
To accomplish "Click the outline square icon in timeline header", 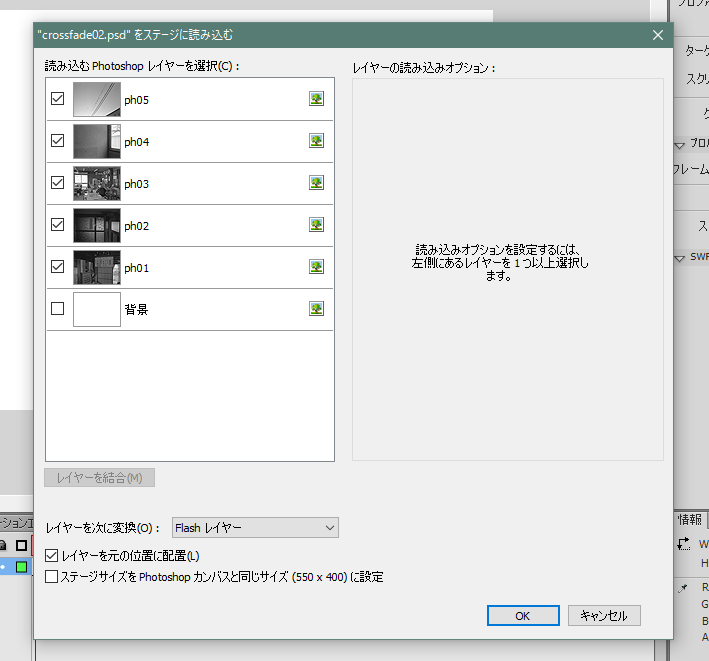I will (x=21, y=545).
